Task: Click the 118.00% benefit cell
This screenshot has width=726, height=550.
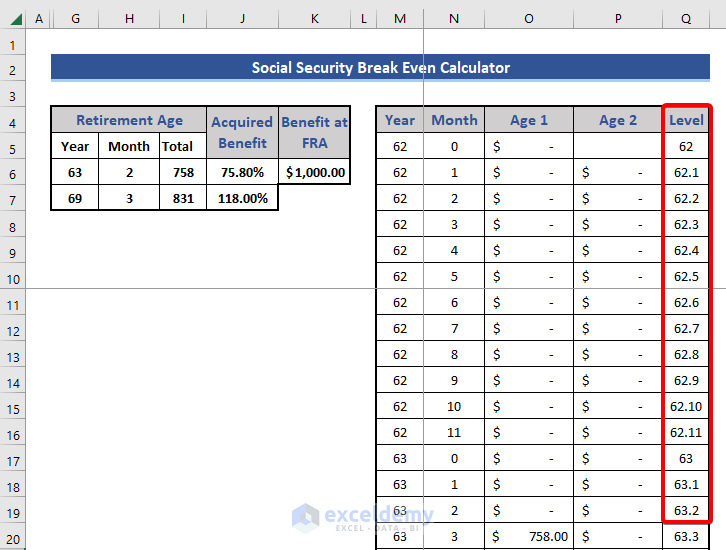Action: point(242,198)
